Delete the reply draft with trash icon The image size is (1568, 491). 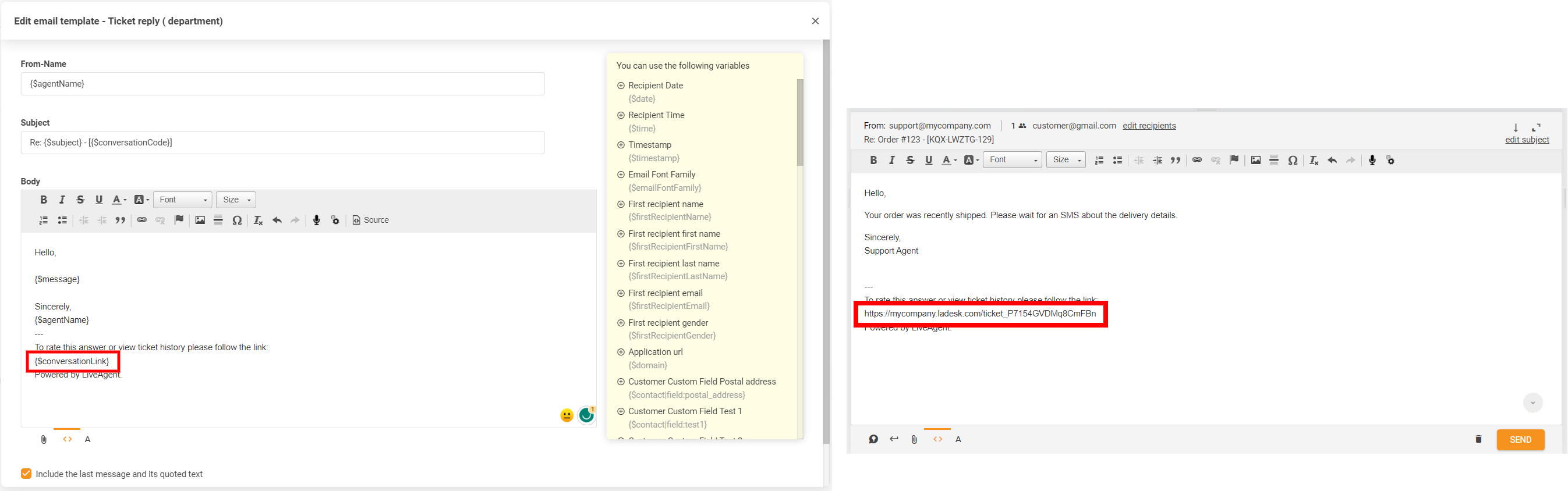1478,439
